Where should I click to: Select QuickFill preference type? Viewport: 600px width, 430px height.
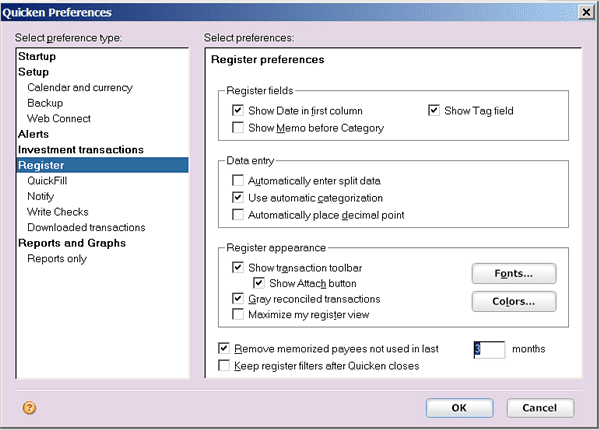pyautogui.click(x=47, y=181)
